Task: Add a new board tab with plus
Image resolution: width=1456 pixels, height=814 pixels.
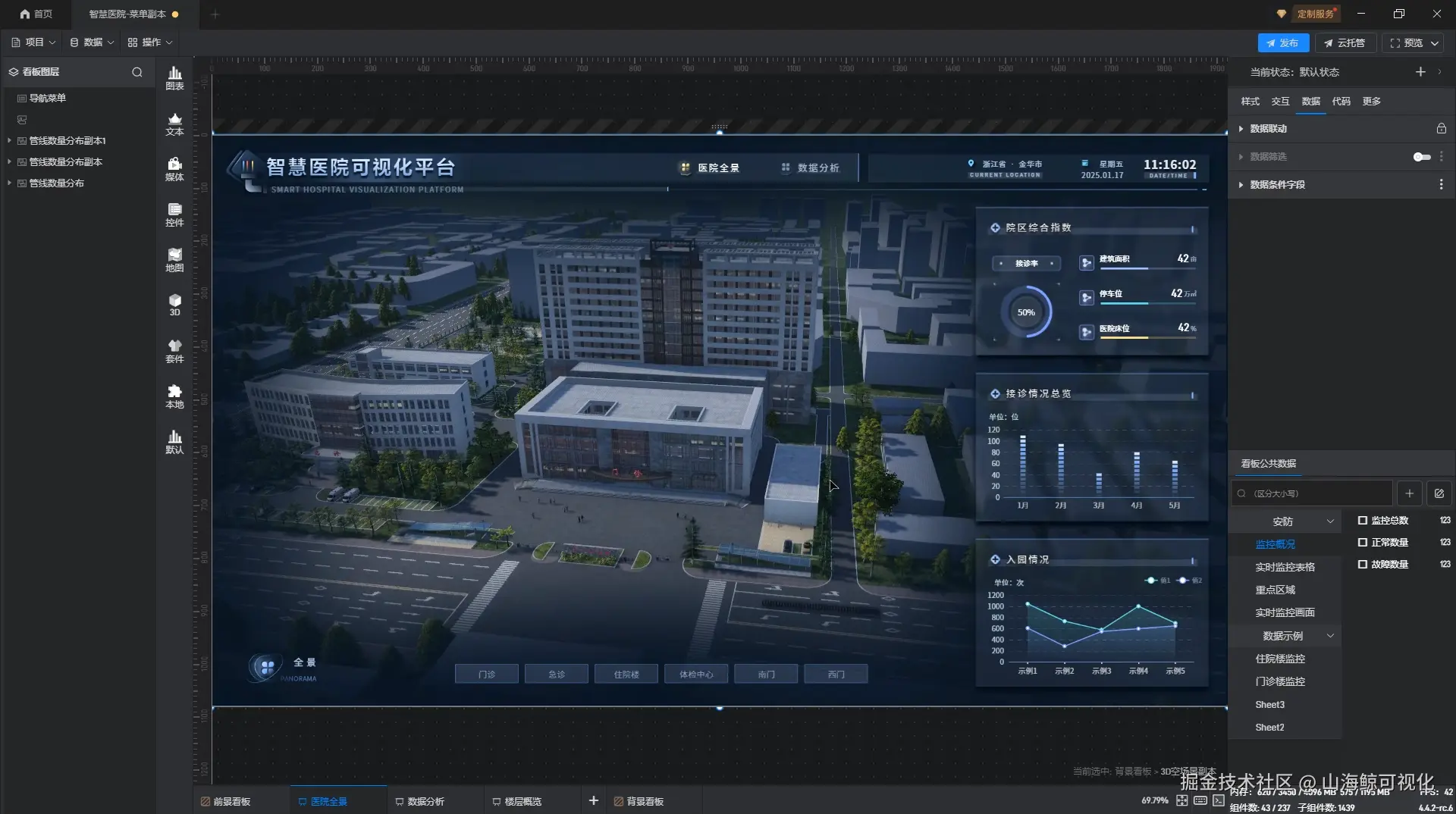Action: 593,800
